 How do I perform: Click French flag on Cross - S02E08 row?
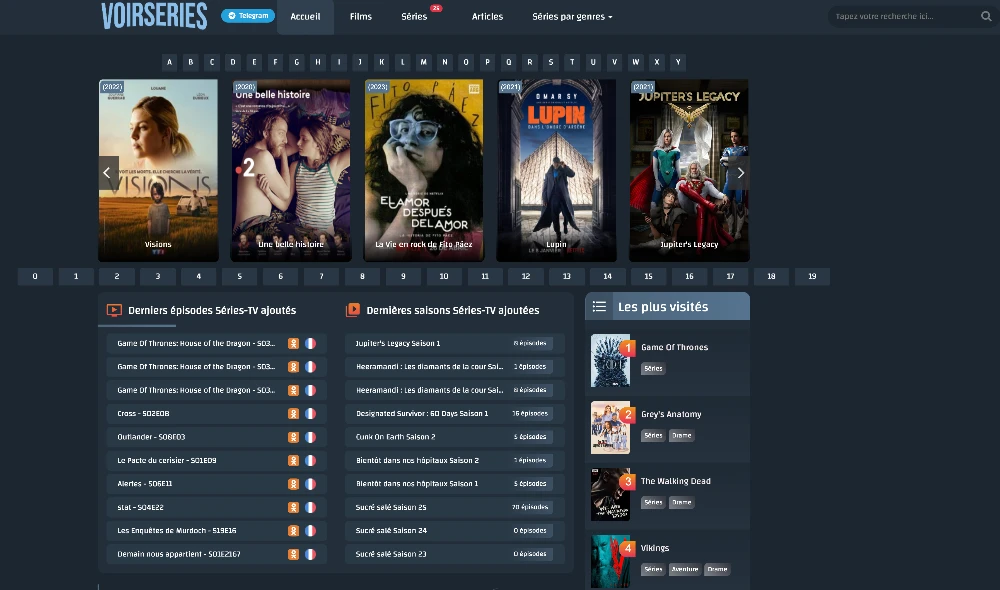coord(311,413)
